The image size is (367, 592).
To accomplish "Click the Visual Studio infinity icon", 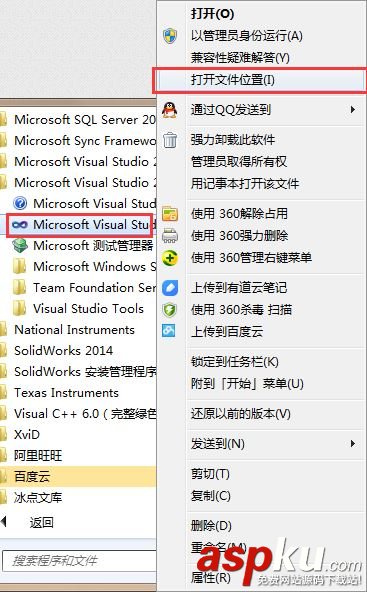I will click(x=20, y=225).
